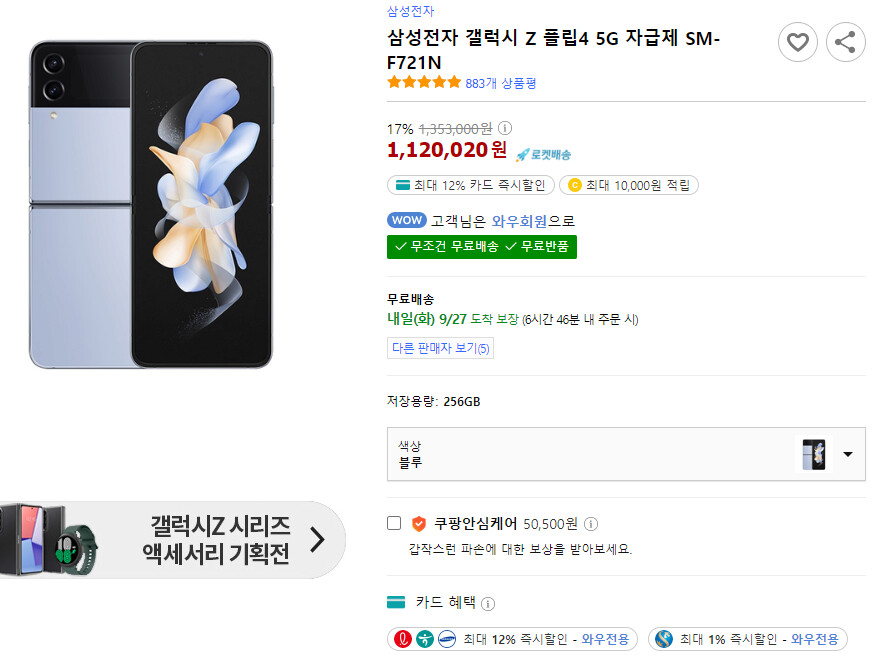883x664 pixels.
Task: Open info icon next to 카드 혜택
Action: 487,603
